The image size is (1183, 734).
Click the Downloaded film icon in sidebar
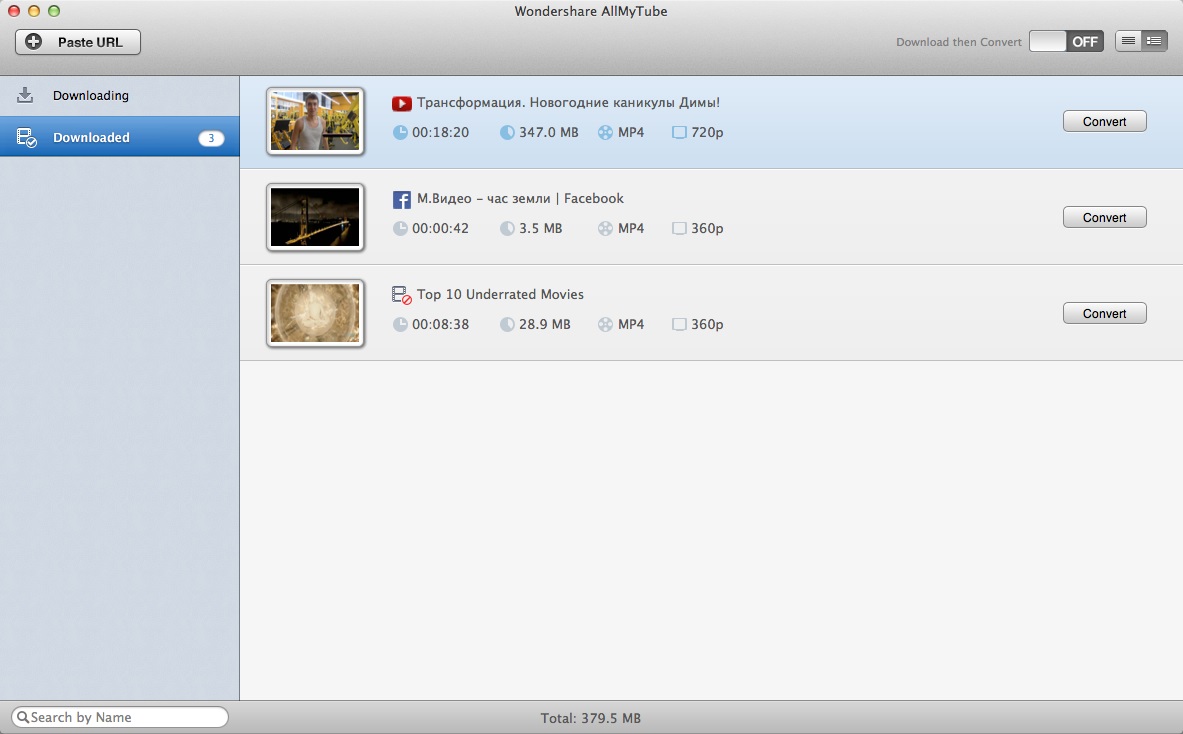pos(26,137)
